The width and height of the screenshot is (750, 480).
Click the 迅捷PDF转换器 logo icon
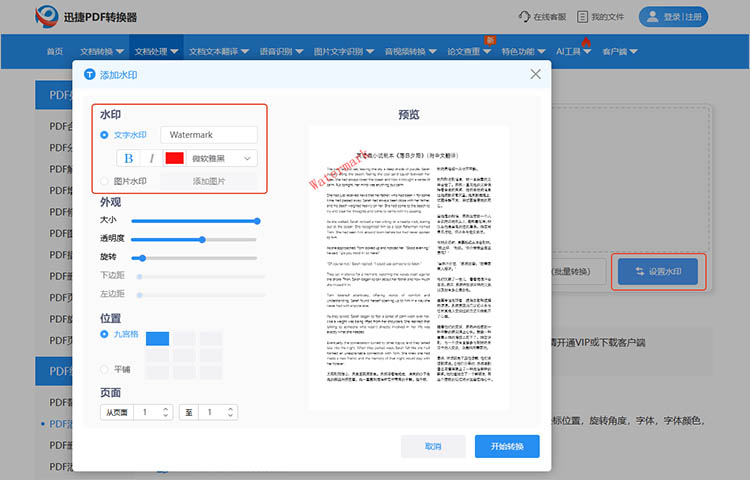point(47,17)
